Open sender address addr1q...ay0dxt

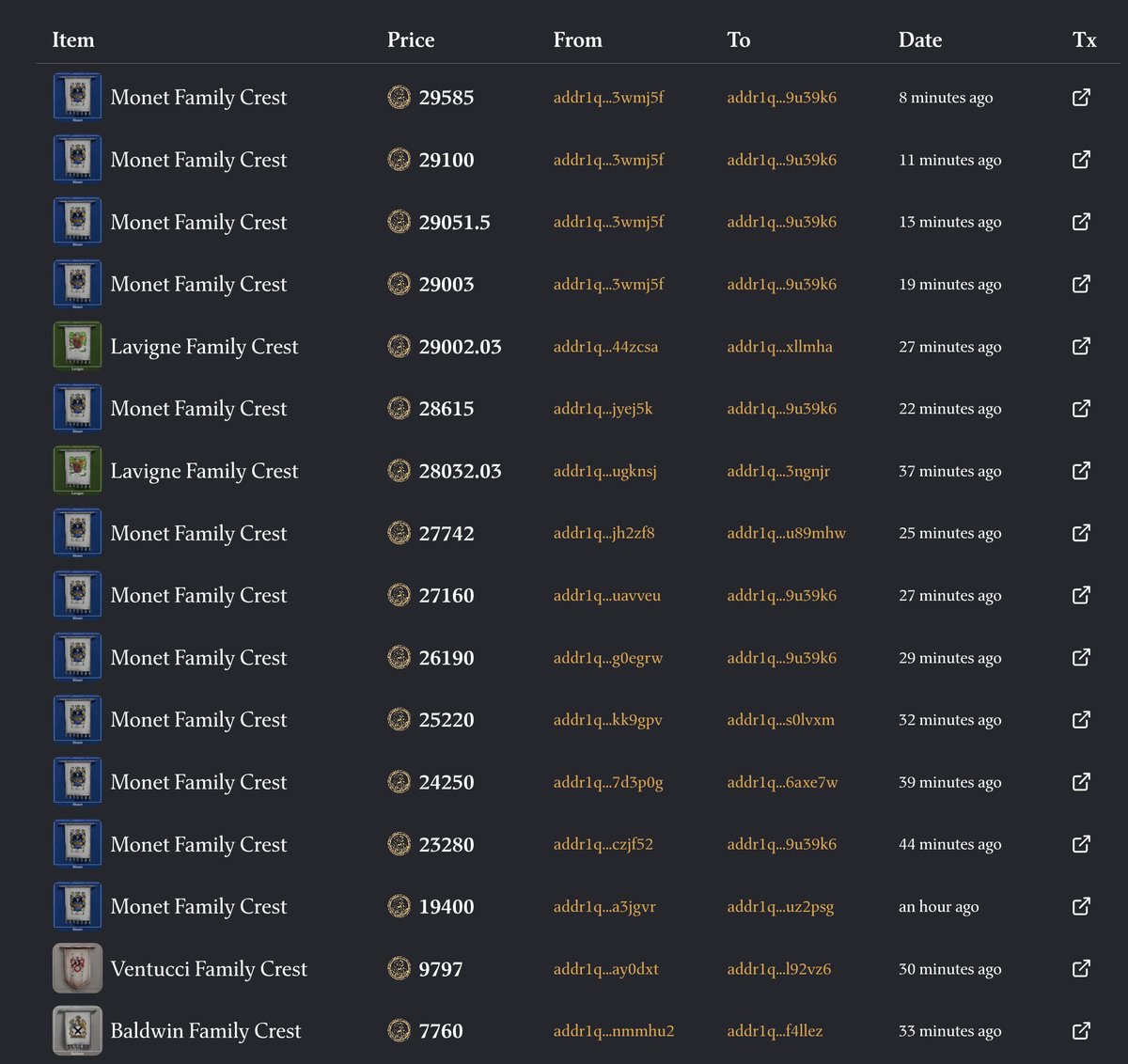point(605,969)
